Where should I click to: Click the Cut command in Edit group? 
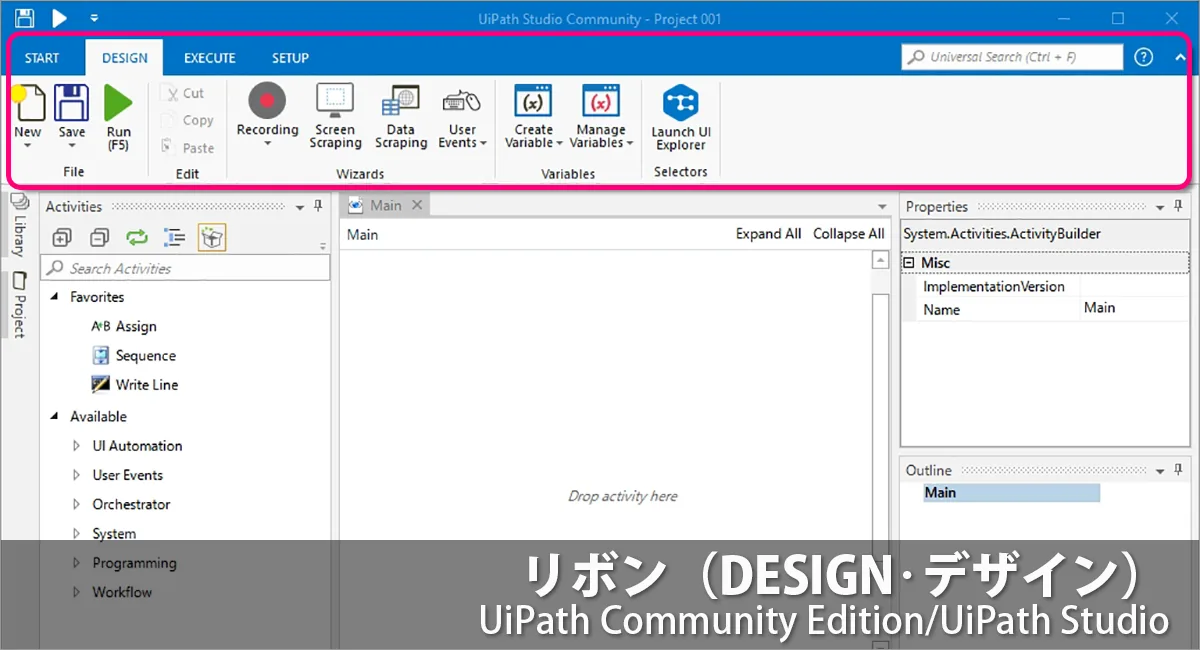tap(183, 93)
